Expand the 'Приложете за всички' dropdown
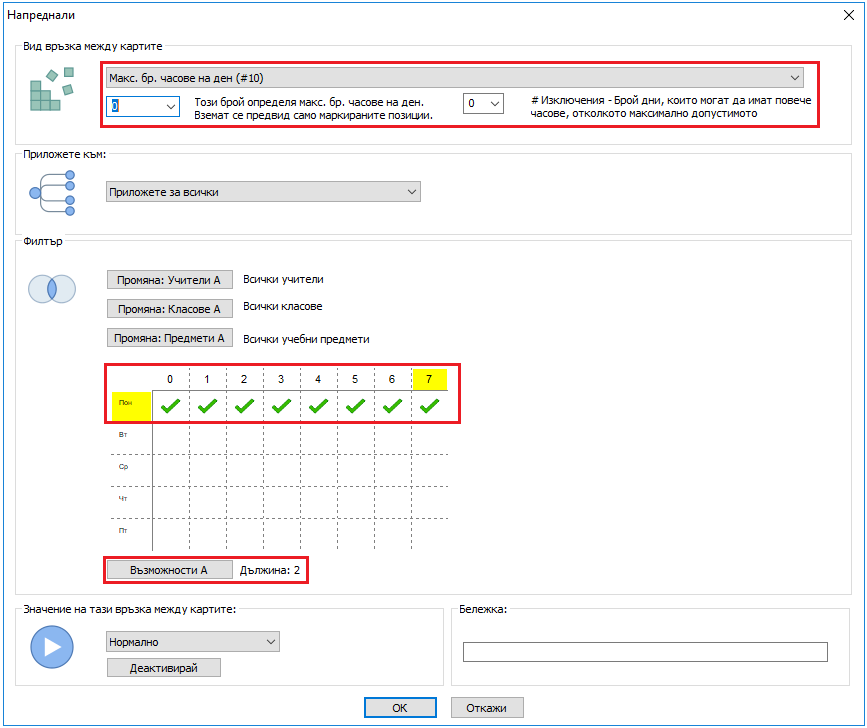 pos(263,192)
